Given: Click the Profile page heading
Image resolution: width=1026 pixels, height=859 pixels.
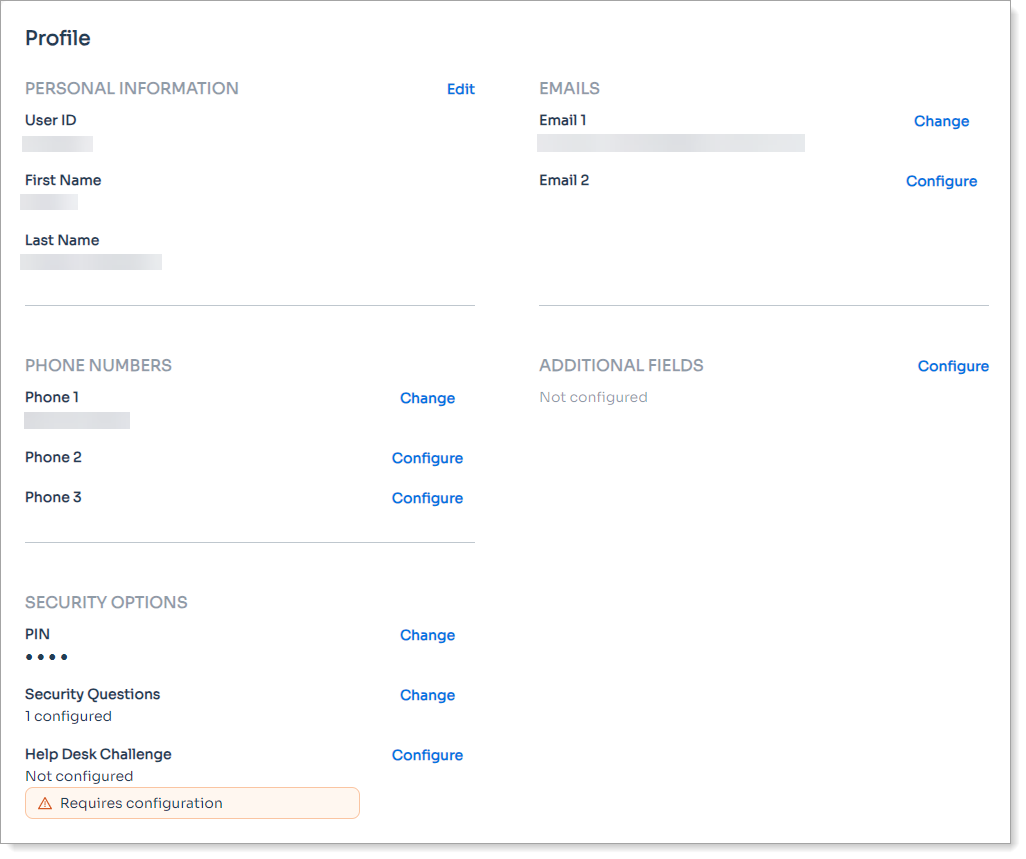Looking at the screenshot, I should coord(58,38).
